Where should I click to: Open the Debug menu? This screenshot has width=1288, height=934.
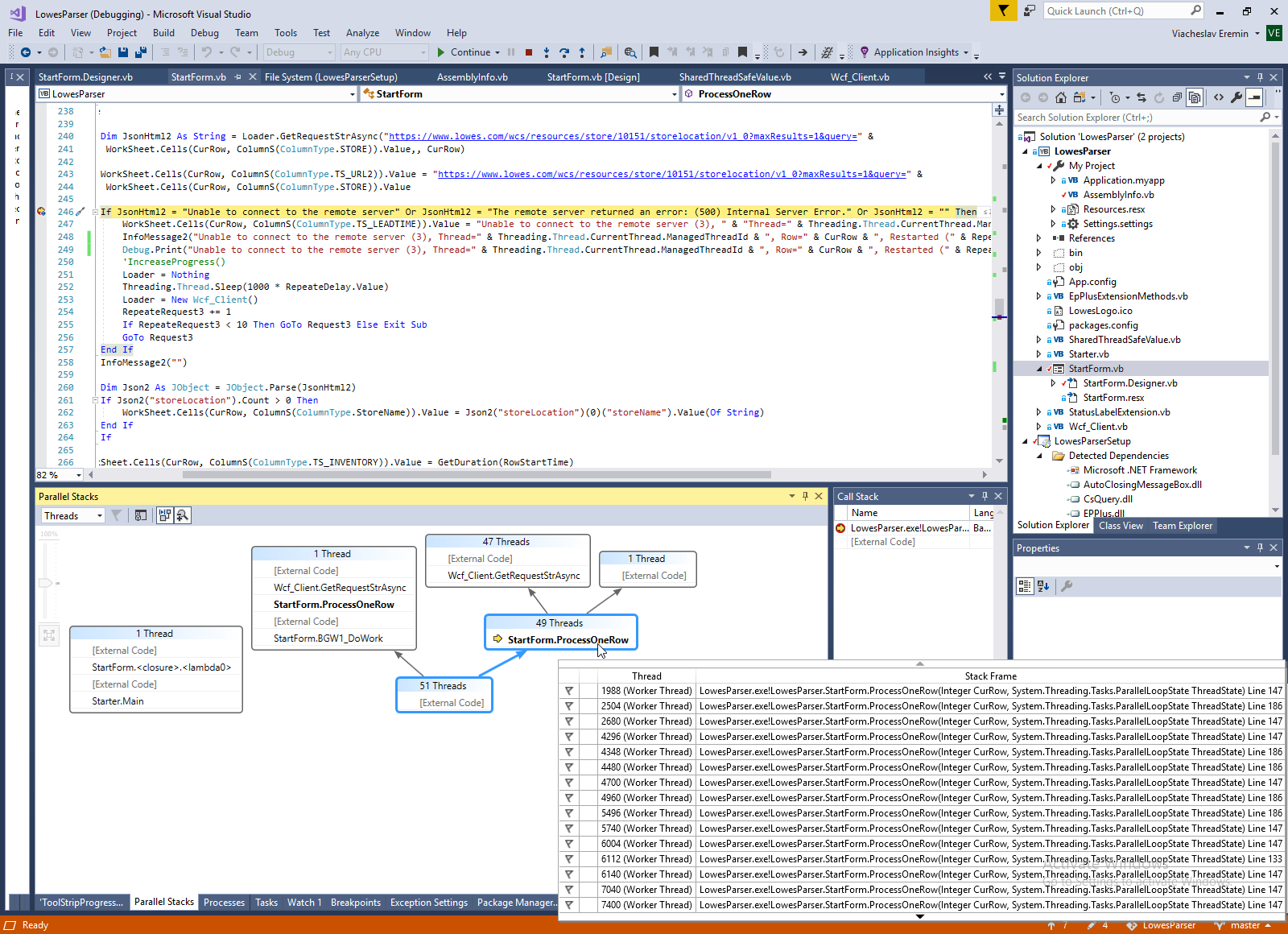click(204, 33)
